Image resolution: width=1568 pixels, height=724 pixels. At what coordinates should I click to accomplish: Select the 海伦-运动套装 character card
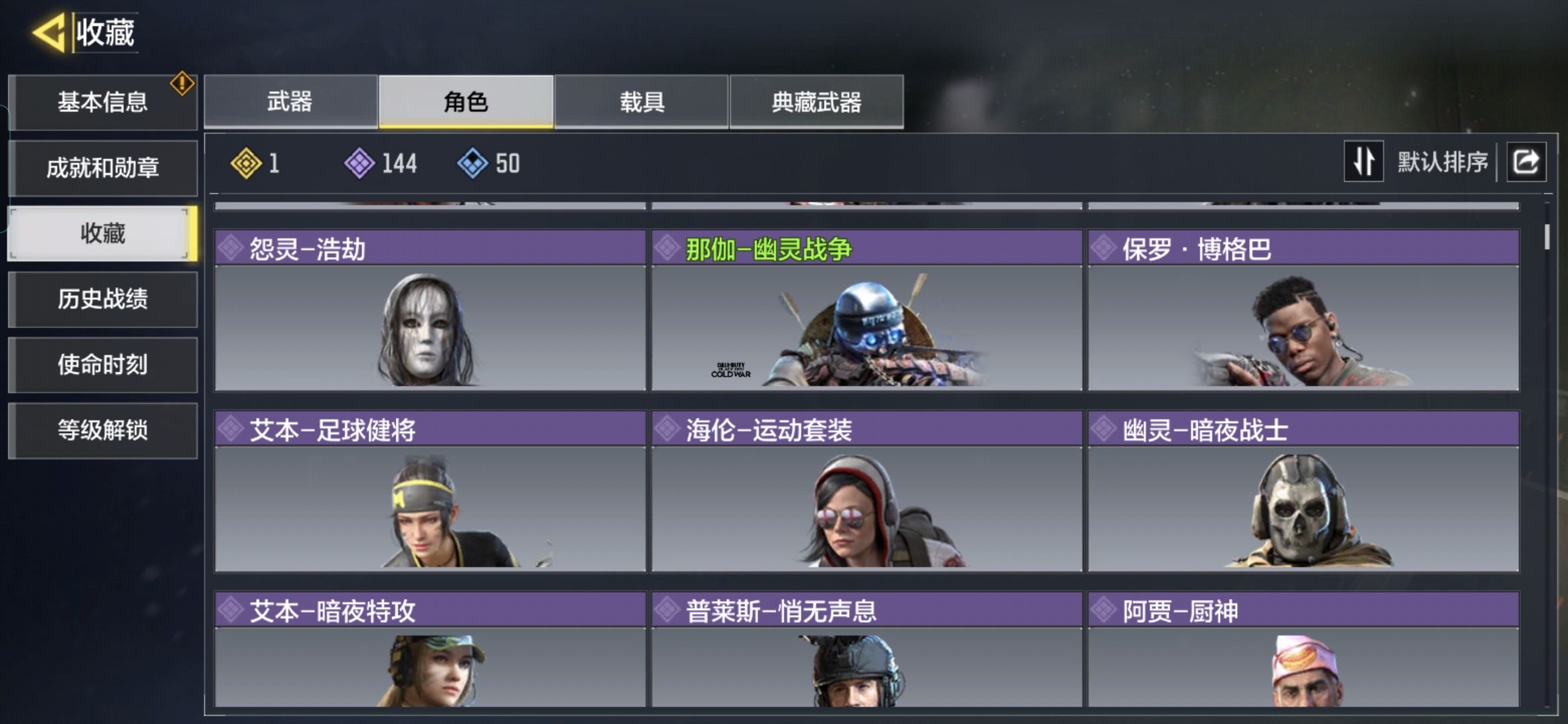point(866,491)
